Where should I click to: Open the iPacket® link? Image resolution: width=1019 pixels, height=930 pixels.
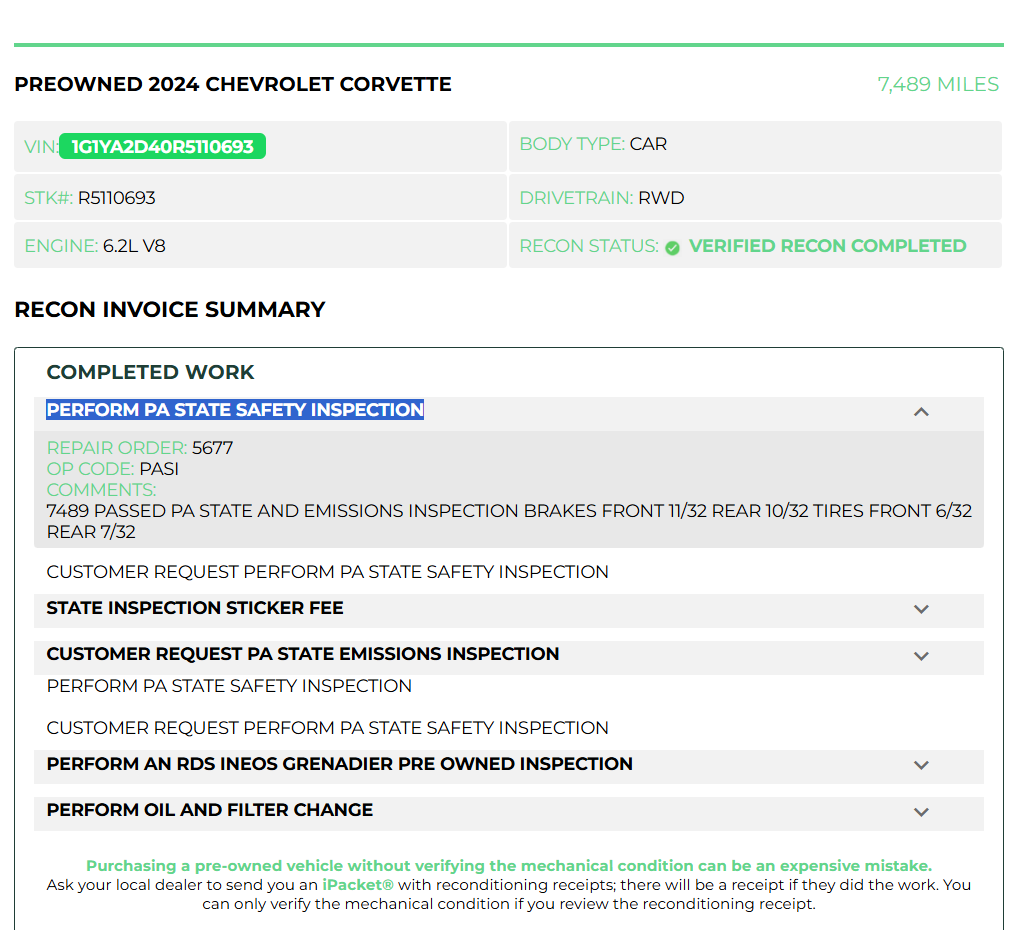tap(358, 885)
